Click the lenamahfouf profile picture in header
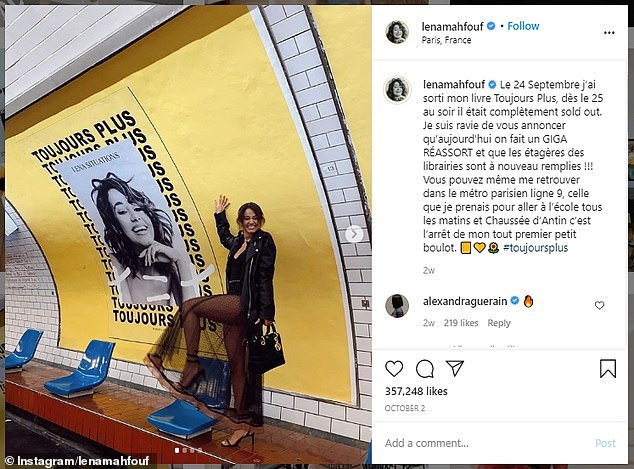The height and width of the screenshot is (469, 634). 397,32
